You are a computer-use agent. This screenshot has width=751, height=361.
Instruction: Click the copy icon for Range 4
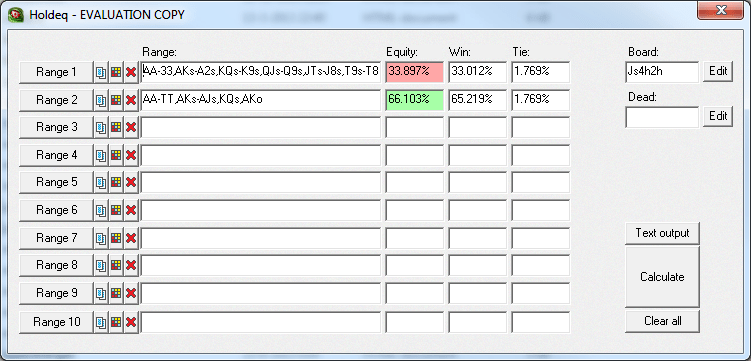pos(101,155)
